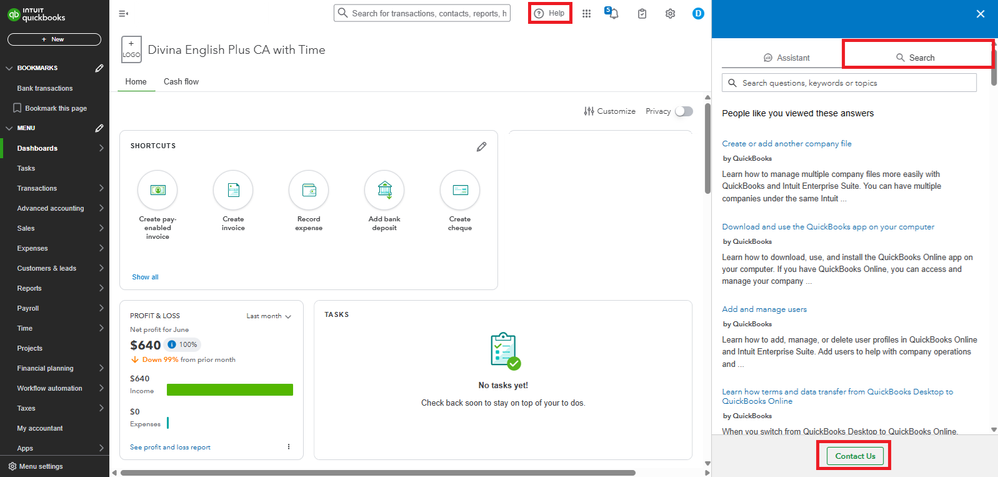This screenshot has width=998, height=477.
Task: Open Customers & leads in the sidebar
Action: pyautogui.click(x=46, y=268)
